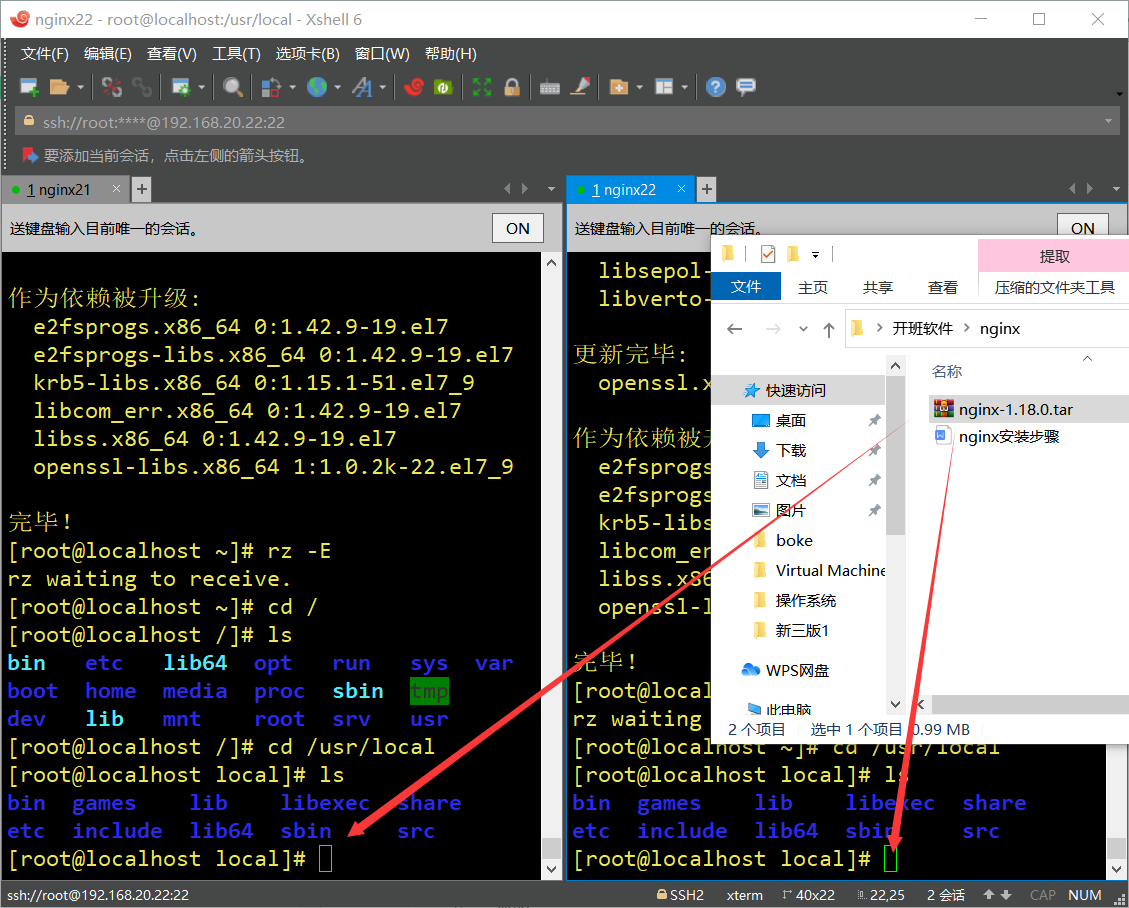
Task: Click the Properties checkmark icon in Explorer
Action: 768,253
